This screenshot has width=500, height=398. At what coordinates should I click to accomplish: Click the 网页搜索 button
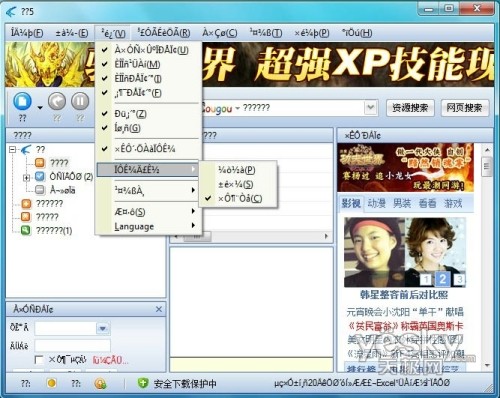[465, 108]
